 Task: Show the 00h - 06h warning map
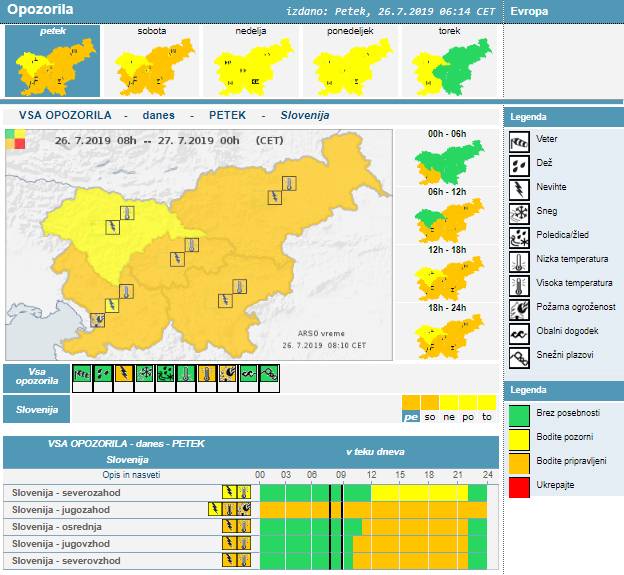tap(448, 163)
